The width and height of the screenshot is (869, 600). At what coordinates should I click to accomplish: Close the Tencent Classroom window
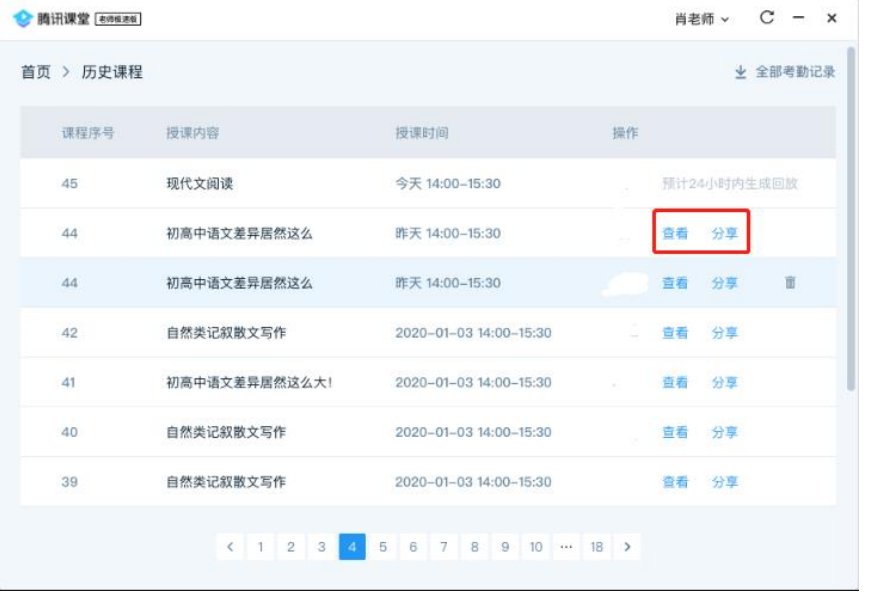[831, 18]
